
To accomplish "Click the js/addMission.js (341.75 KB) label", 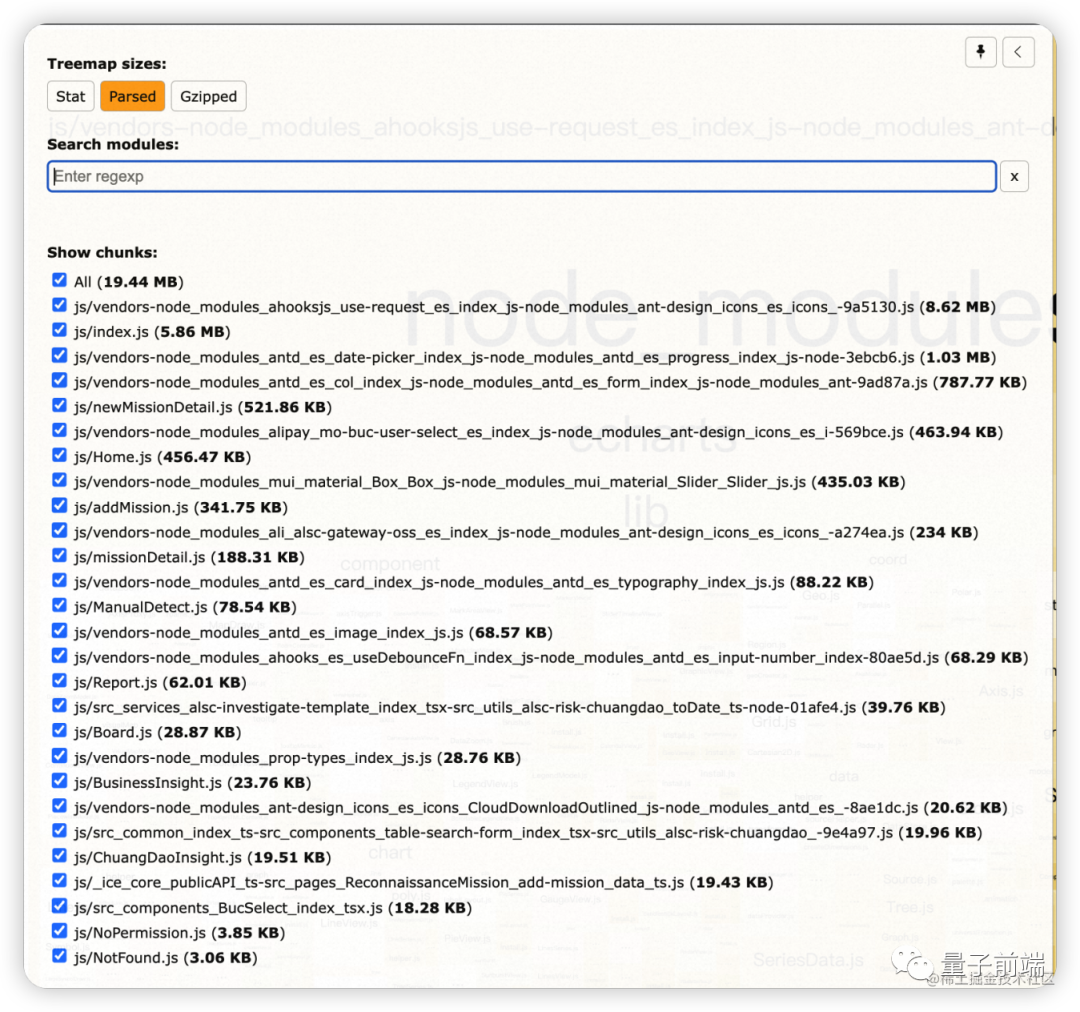I will click(x=181, y=508).
